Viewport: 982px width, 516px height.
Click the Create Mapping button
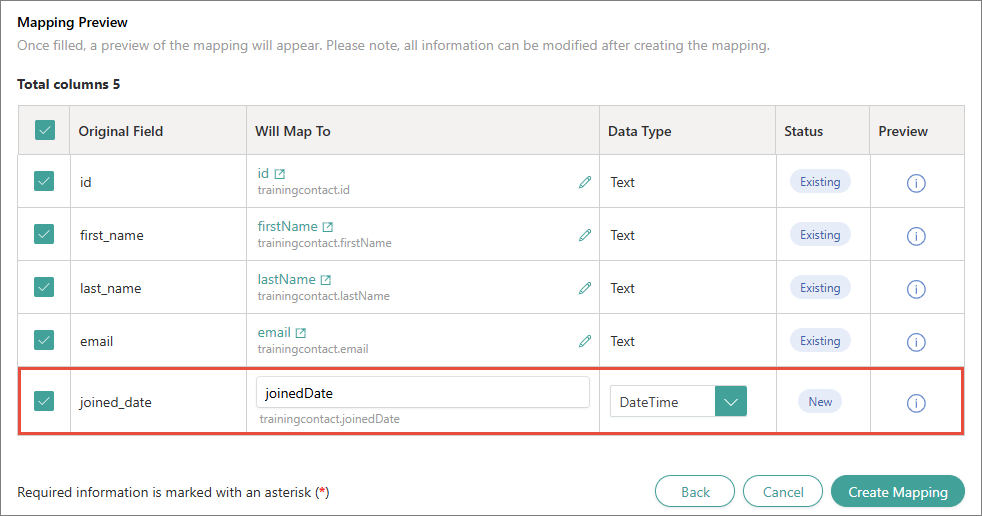point(897,492)
